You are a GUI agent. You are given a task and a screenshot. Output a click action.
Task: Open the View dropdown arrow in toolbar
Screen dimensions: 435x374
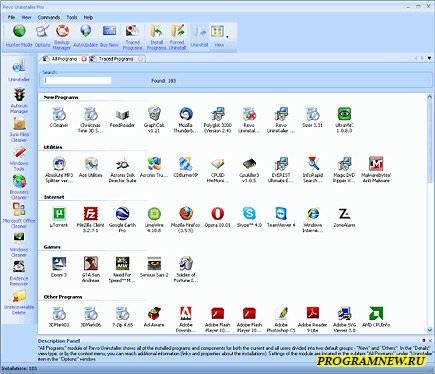[227, 37]
